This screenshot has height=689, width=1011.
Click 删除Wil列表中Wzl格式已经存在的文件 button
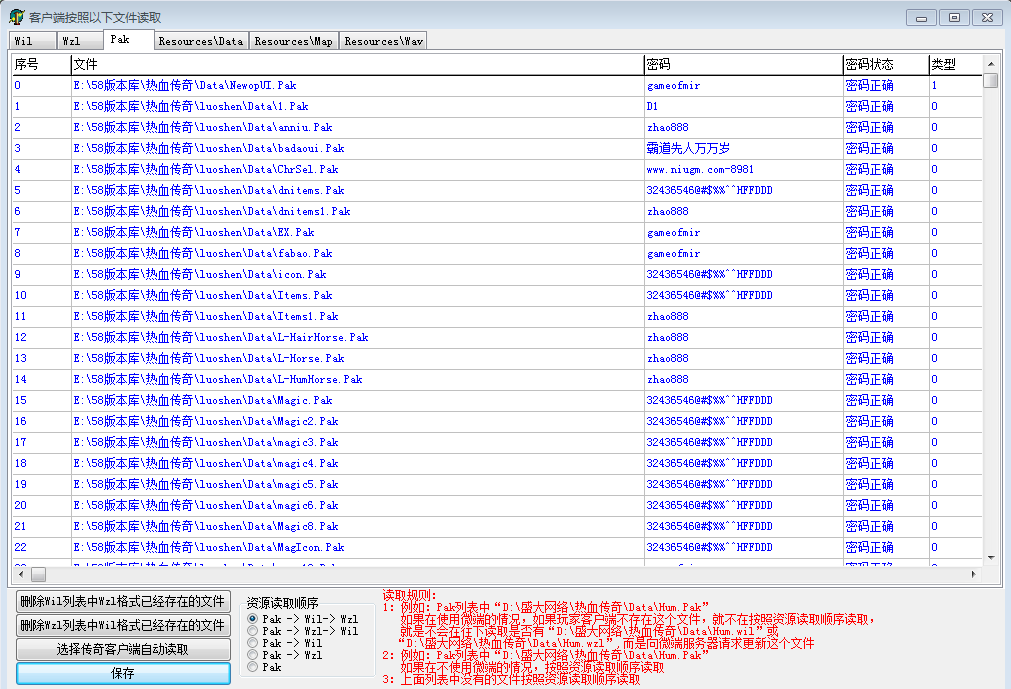[x=123, y=601]
